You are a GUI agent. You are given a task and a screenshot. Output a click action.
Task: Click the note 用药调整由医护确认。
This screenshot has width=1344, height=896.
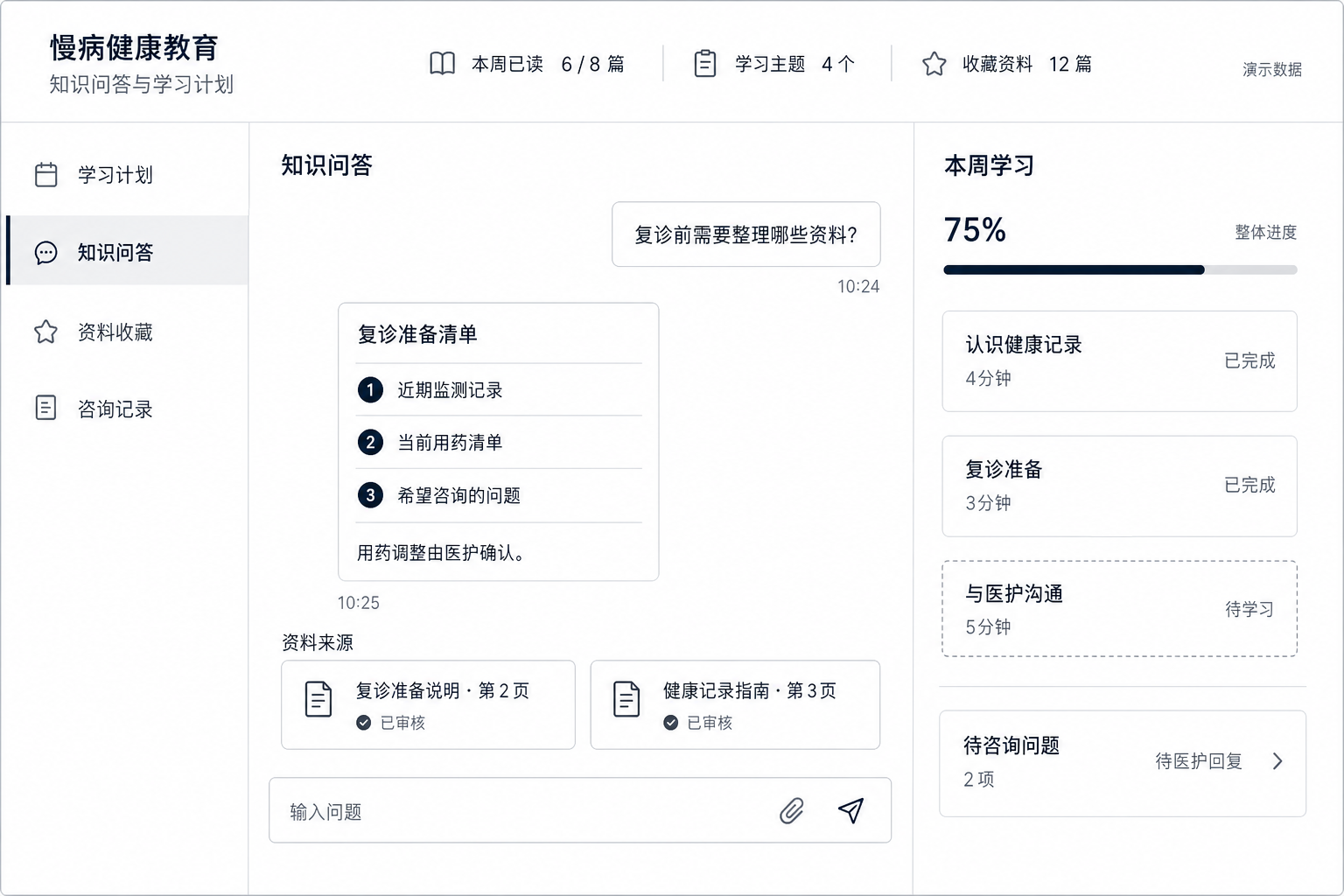click(x=441, y=553)
